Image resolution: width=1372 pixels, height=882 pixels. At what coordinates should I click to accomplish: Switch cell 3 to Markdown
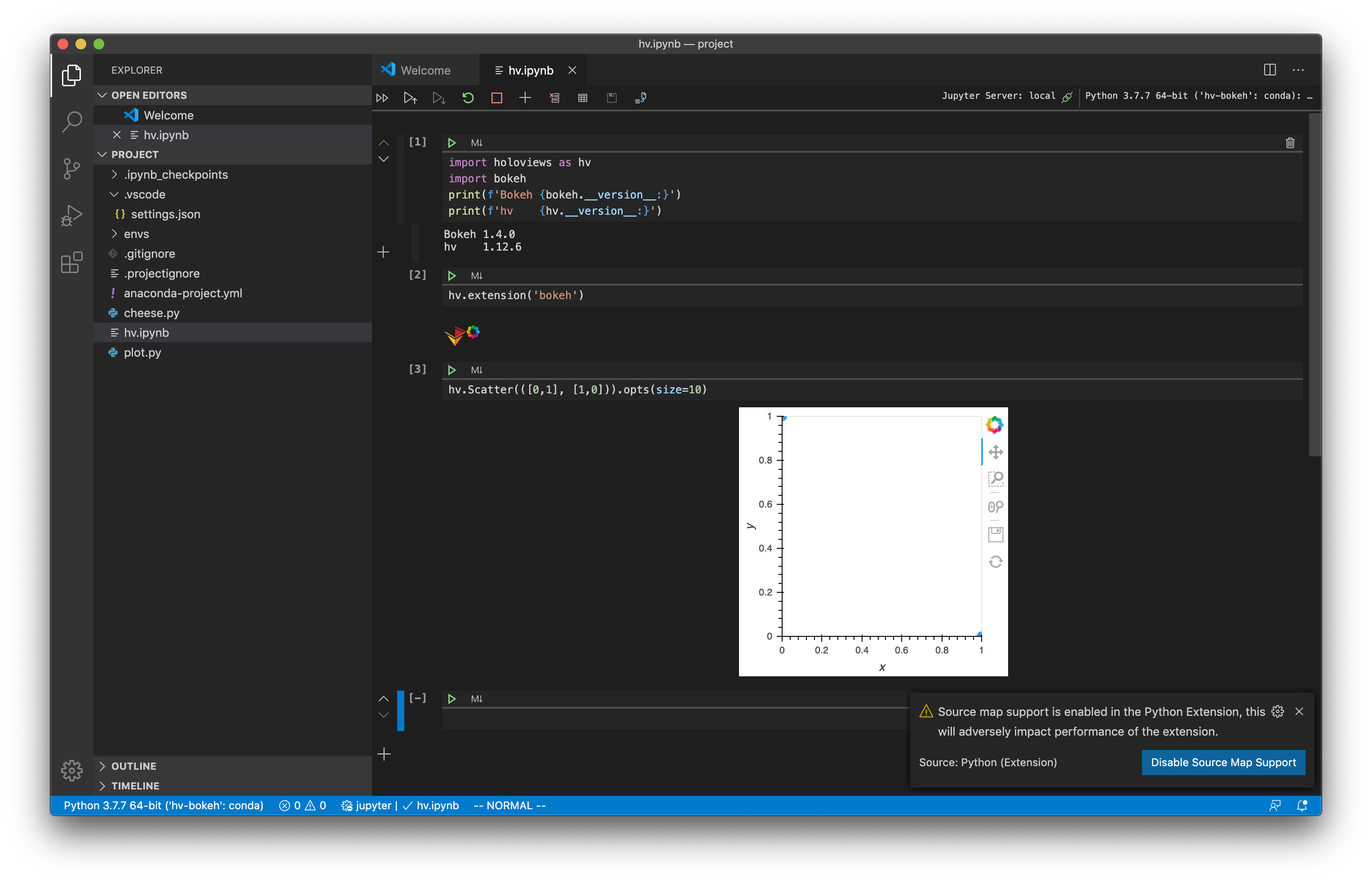pos(476,370)
